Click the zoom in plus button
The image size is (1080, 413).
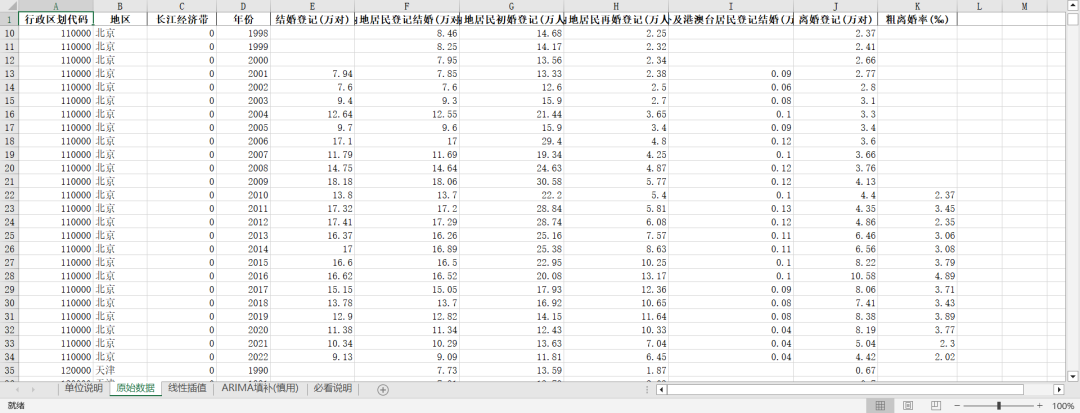[1040, 405]
